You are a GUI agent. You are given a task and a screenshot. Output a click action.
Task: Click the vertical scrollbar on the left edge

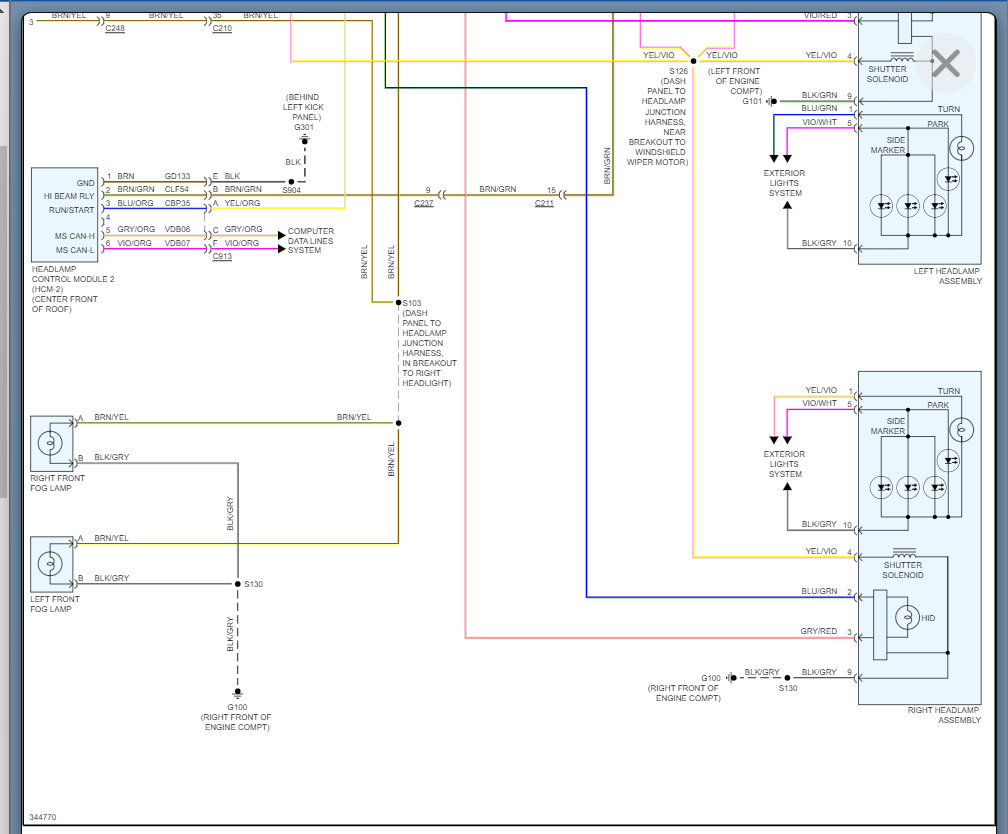click(x=3, y=322)
